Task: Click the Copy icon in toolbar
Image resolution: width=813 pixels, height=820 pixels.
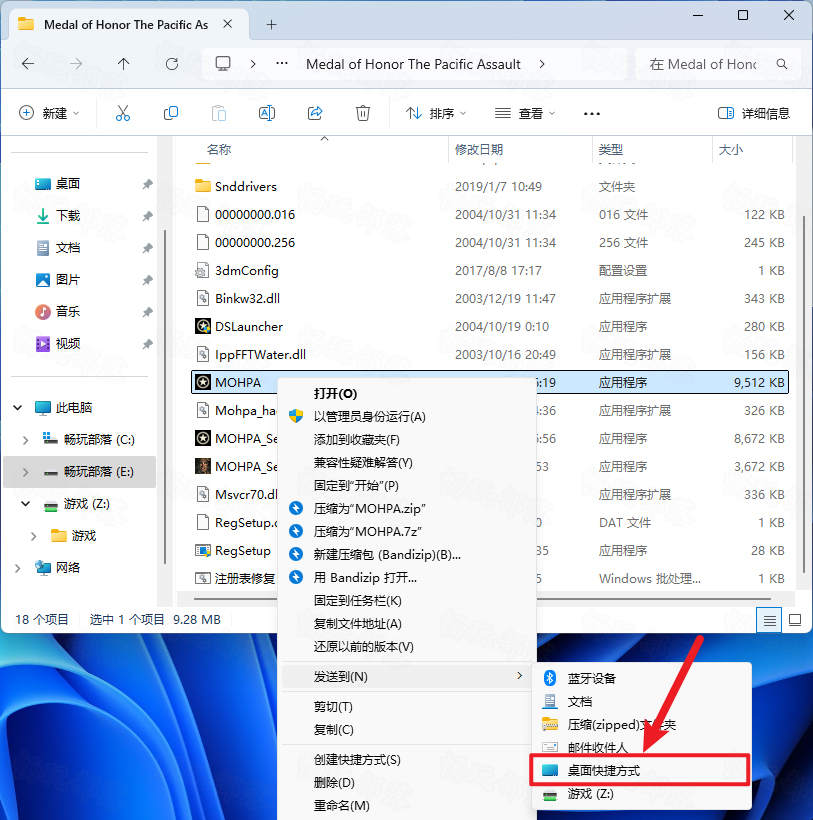Action: (x=171, y=113)
